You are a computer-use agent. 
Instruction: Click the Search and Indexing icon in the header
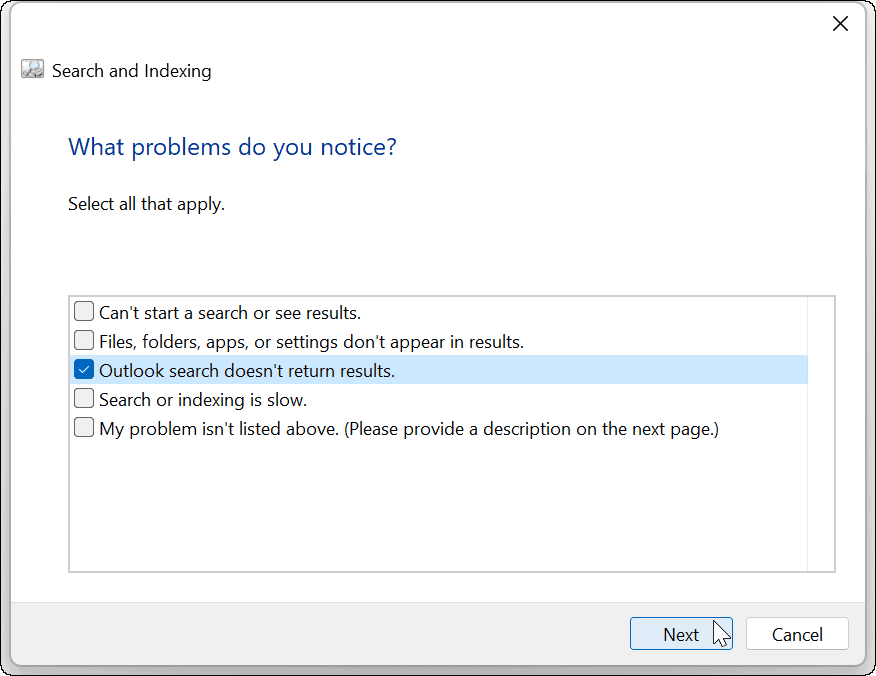31,70
